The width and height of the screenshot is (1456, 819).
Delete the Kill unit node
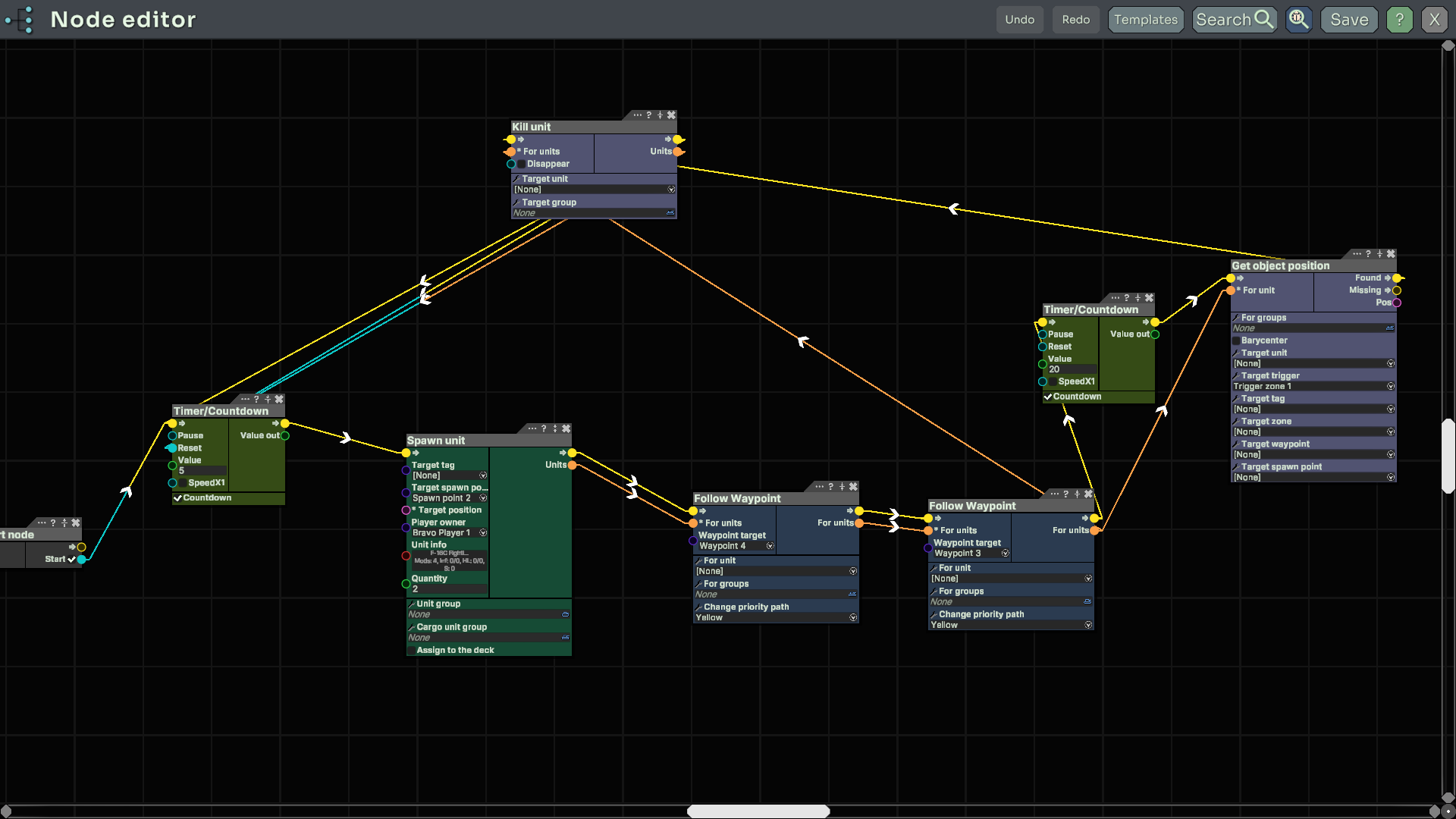tap(671, 115)
